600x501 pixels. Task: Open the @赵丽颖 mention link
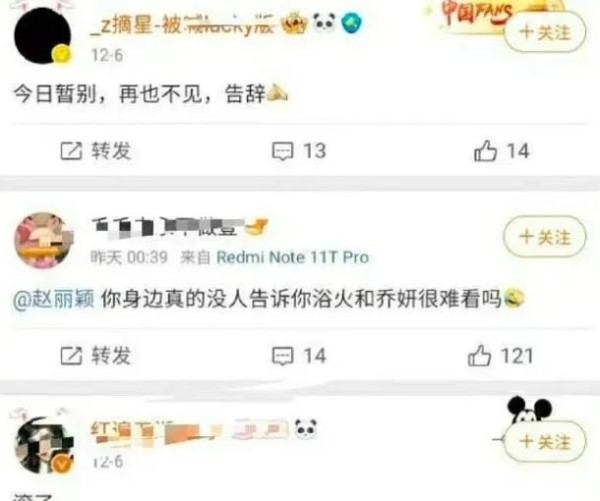[x=54, y=299]
